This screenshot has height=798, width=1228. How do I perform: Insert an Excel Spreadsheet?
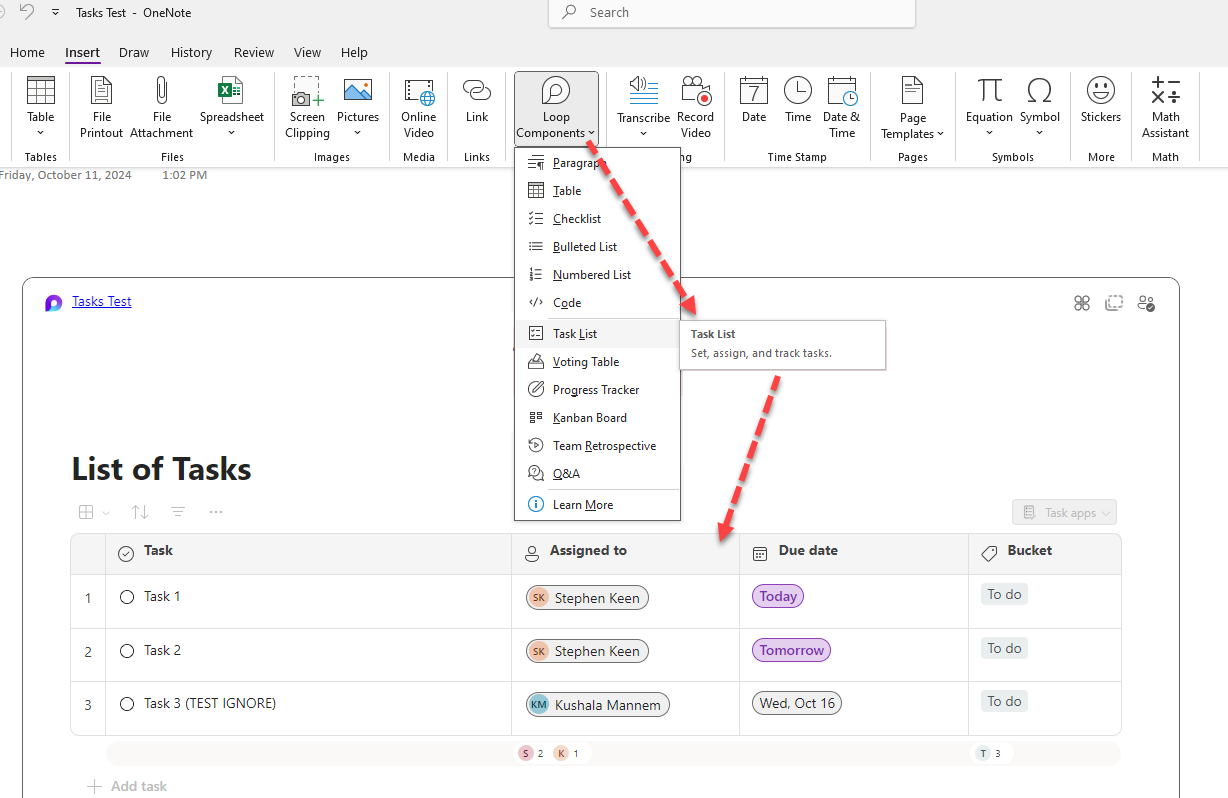point(231,107)
